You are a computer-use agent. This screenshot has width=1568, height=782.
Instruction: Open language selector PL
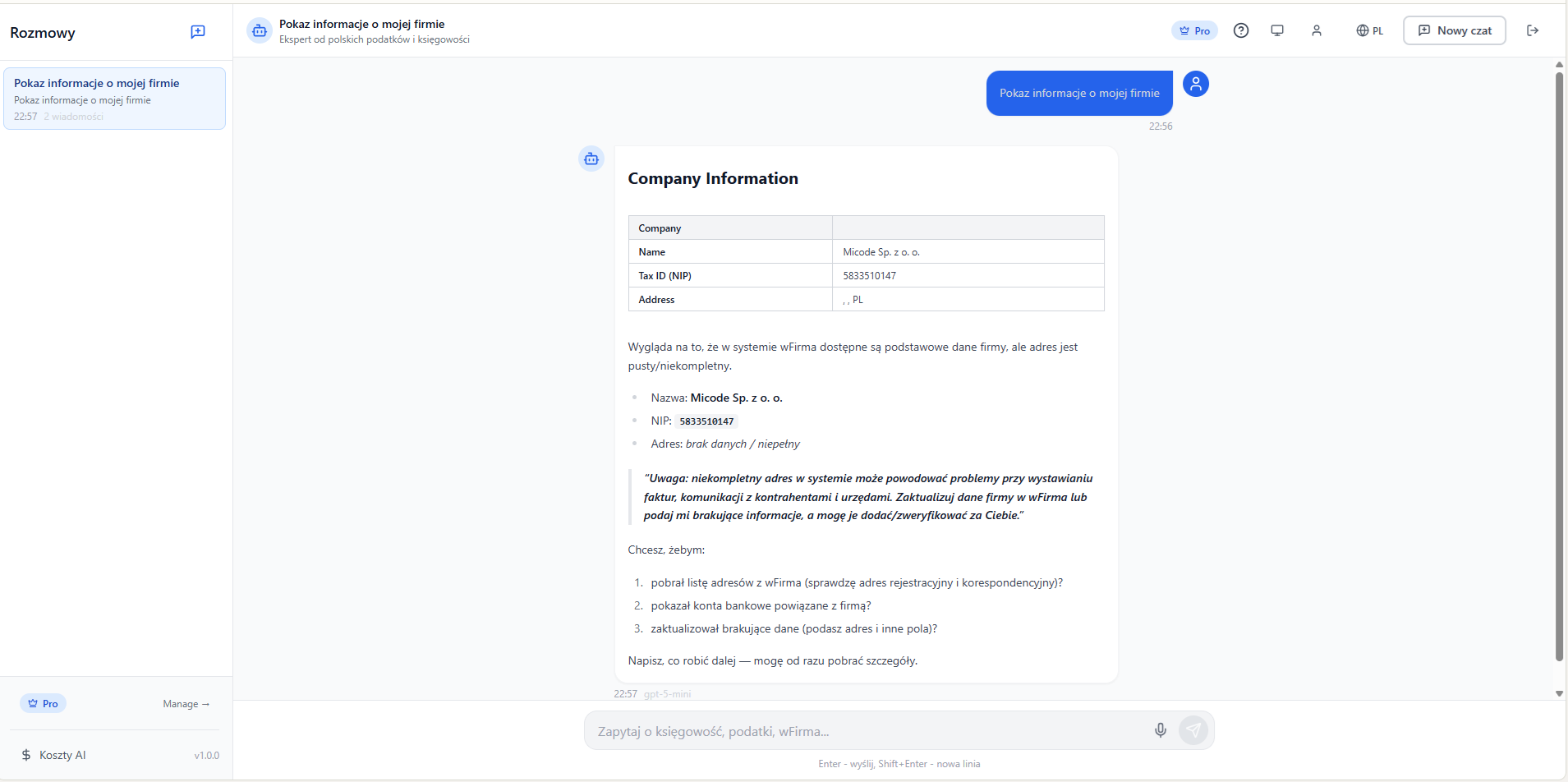[1370, 30]
